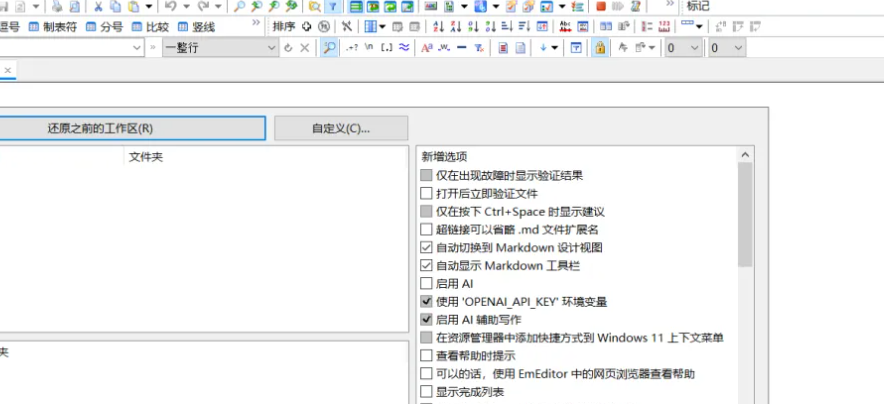Click the options list scroll-up arrow
The width and height of the screenshot is (884, 404).
745,154
